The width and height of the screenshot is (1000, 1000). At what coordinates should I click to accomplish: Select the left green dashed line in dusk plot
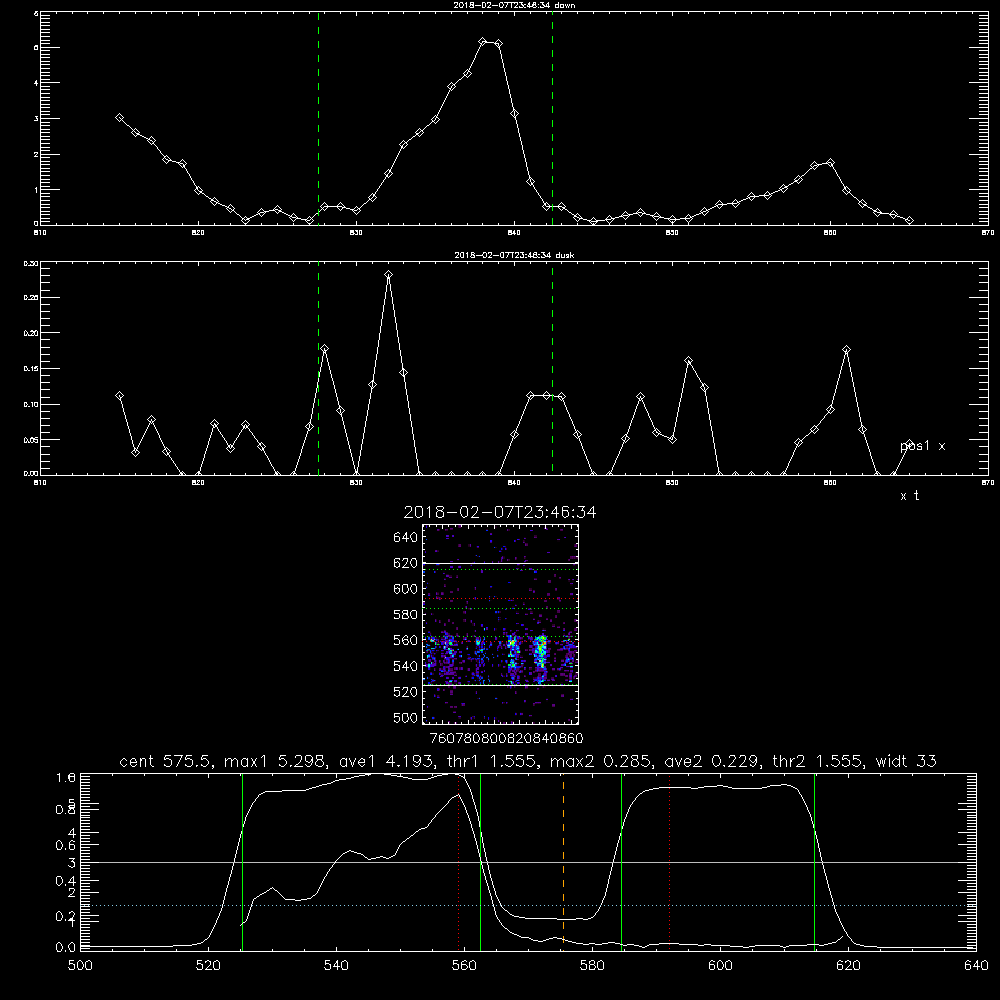click(x=318, y=369)
